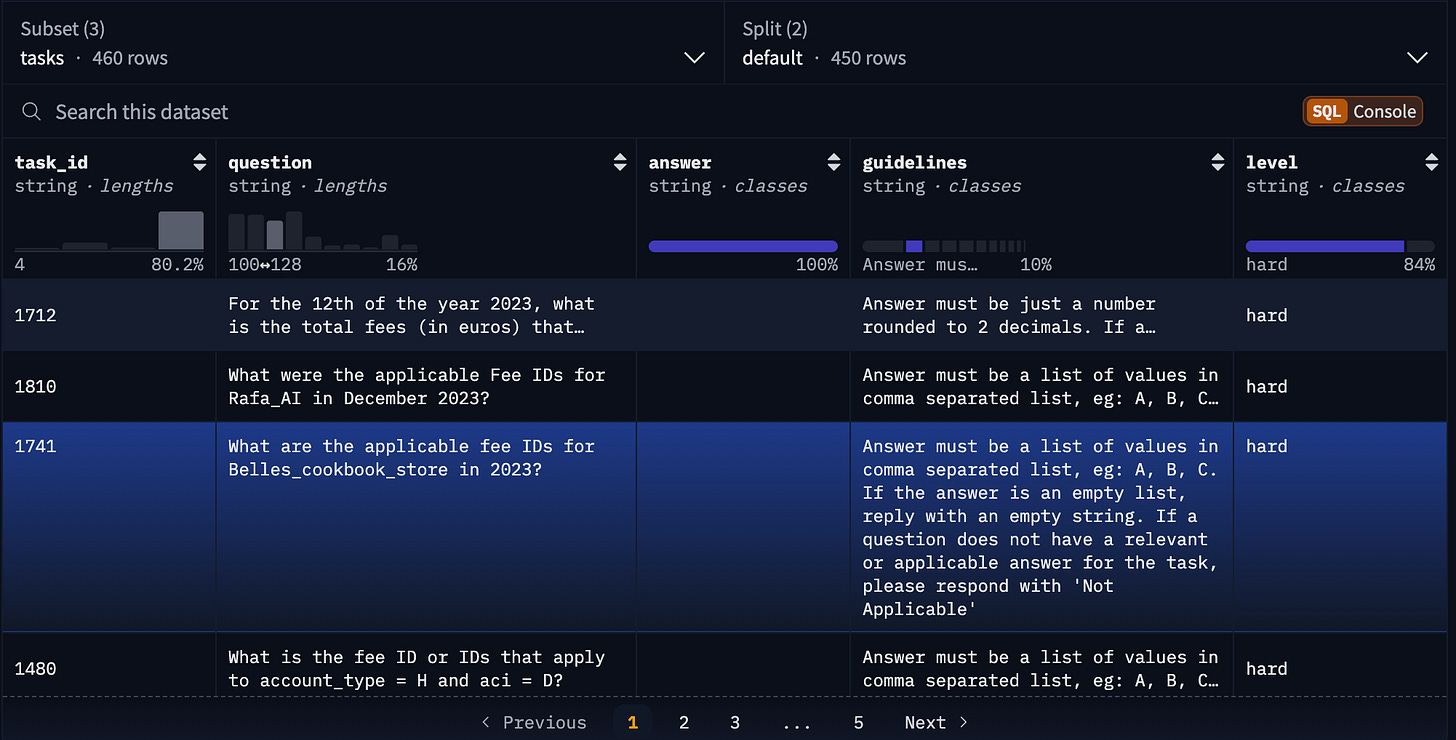This screenshot has width=1456, height=740.
Task: Go to Next page
Action: pos(936,722)
